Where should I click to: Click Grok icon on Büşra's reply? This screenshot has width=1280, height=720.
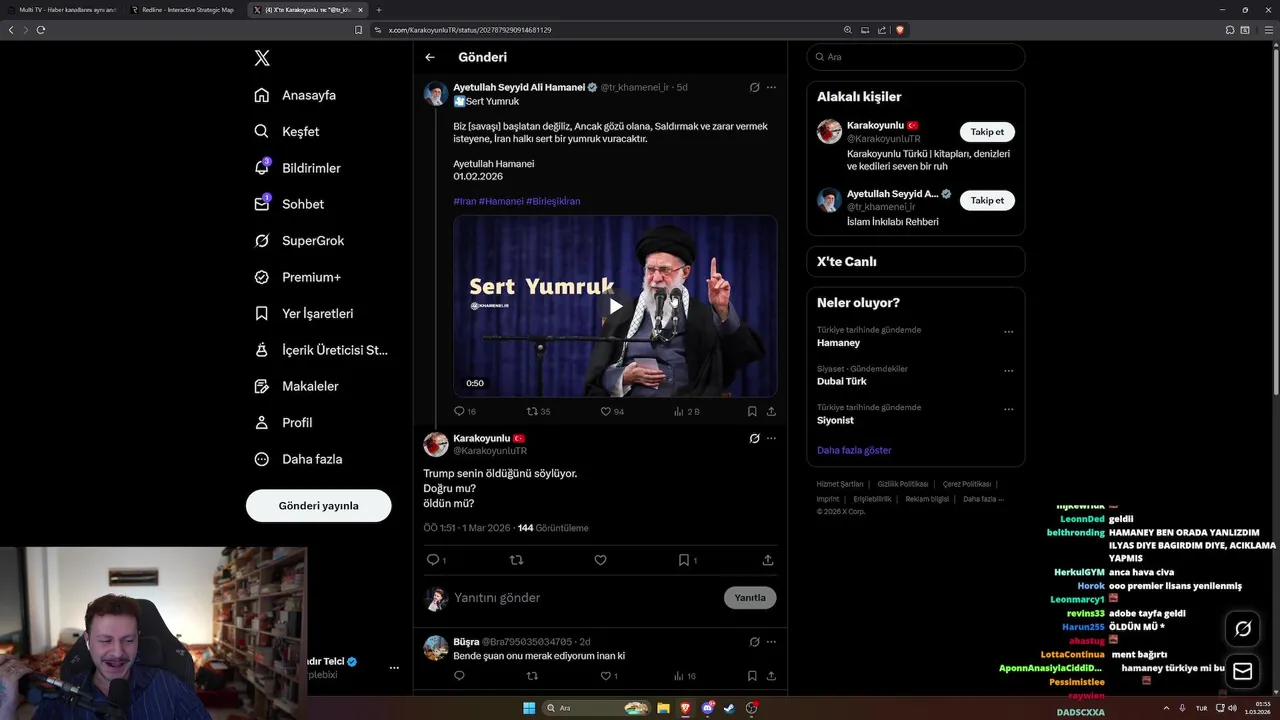point(755,642)
